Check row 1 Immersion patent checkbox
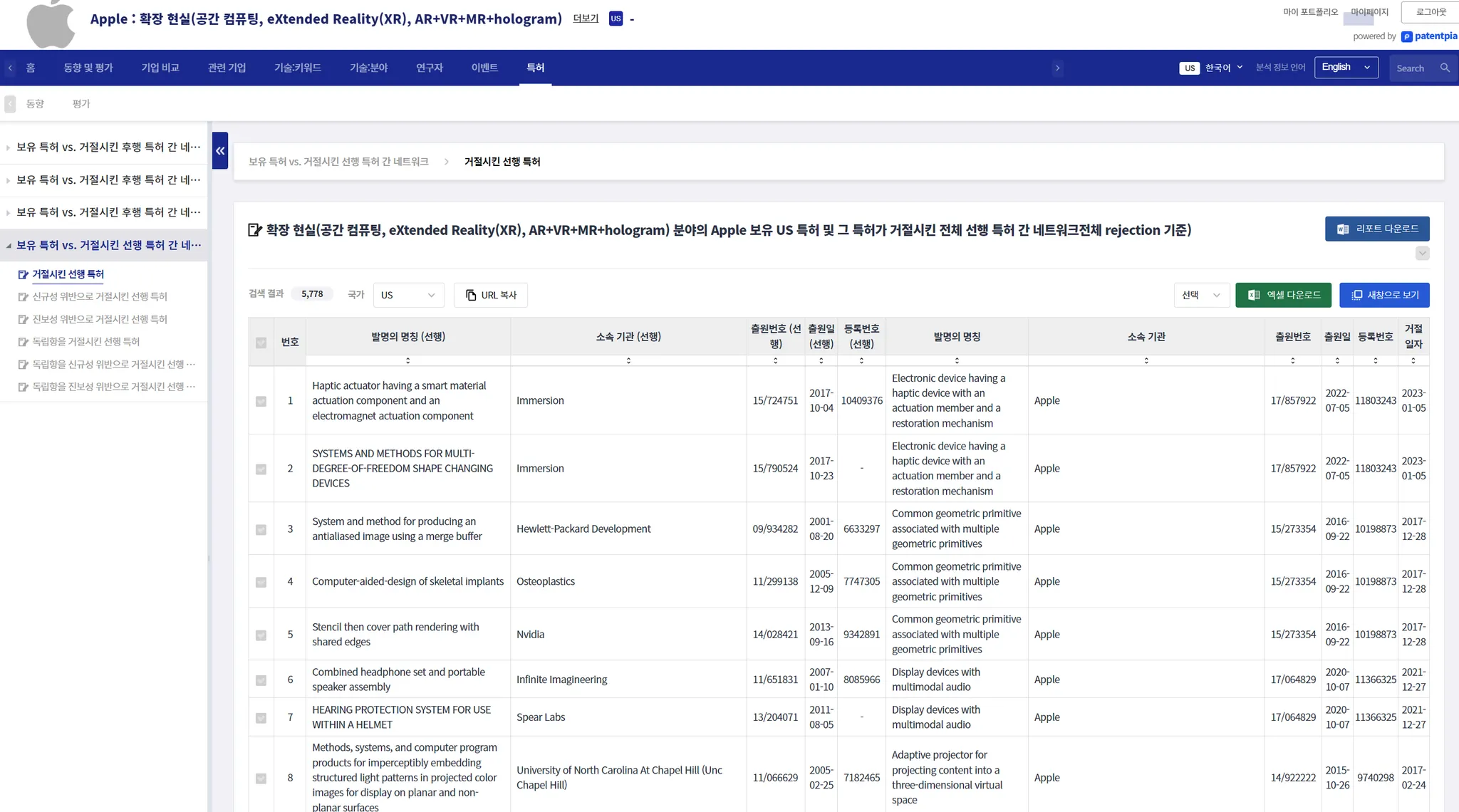The width and height of the screenshot is (1459, 812). (261, 401)
